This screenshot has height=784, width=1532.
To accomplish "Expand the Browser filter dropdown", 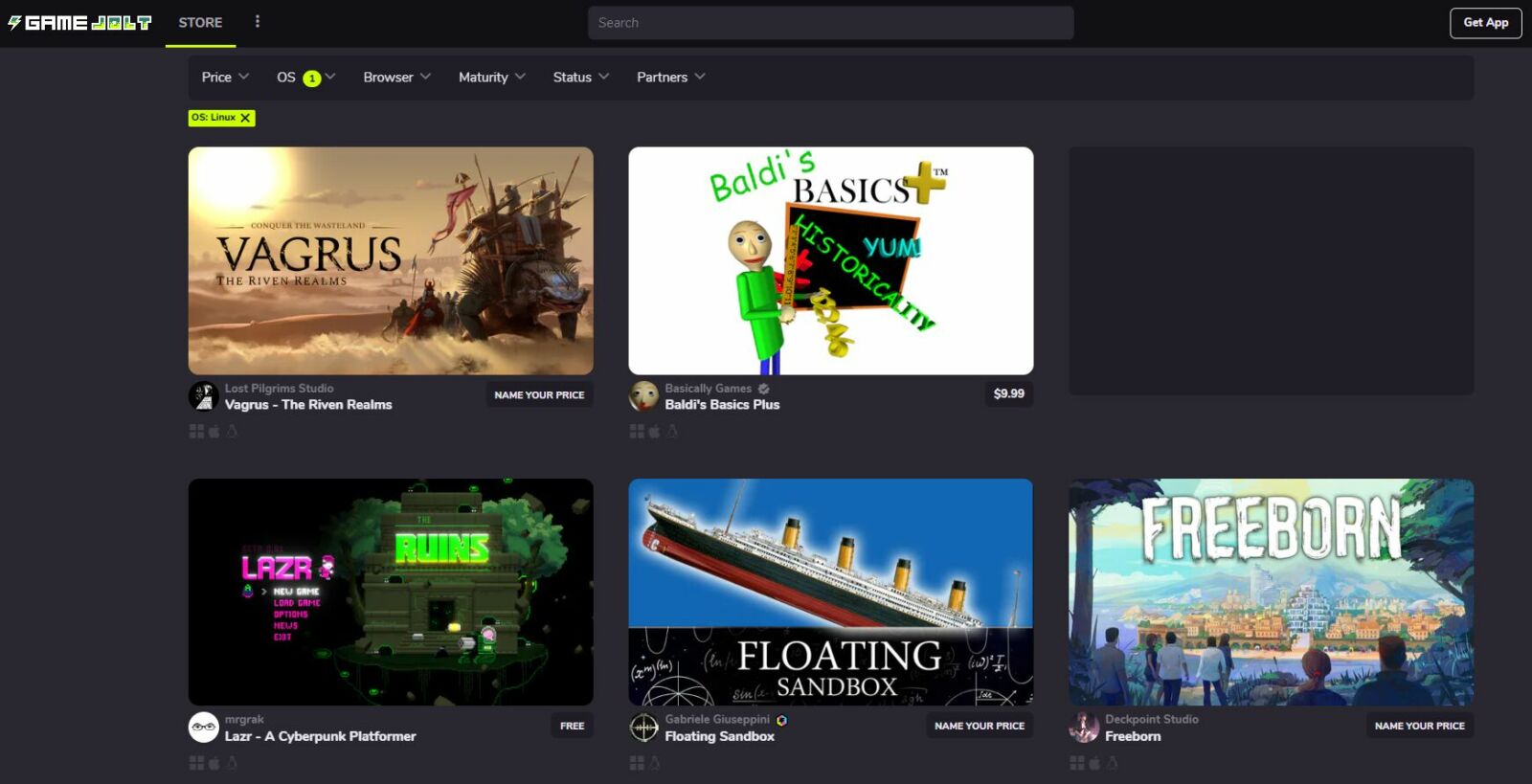I will pyautogui.click(x=396, y=78).
